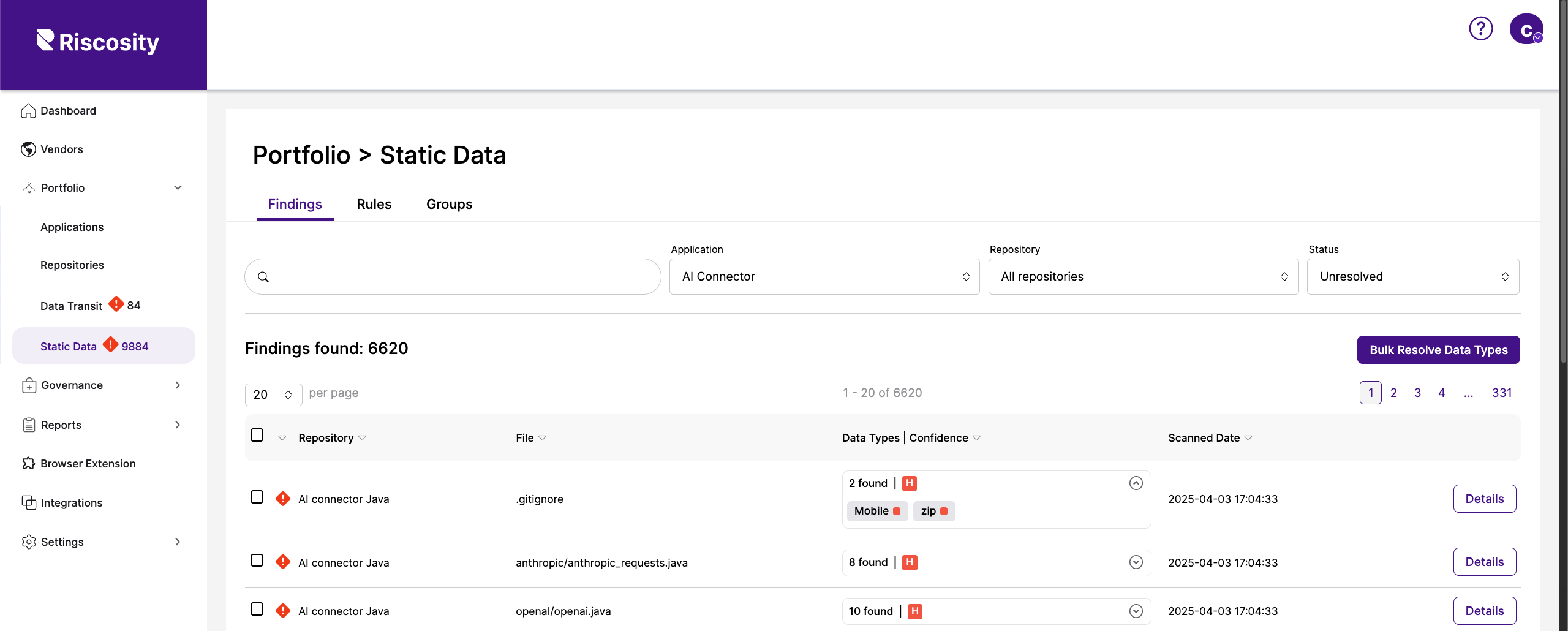Check the openai.java row checkbox
1568x631 pixels.
click(x=257, y=610)
